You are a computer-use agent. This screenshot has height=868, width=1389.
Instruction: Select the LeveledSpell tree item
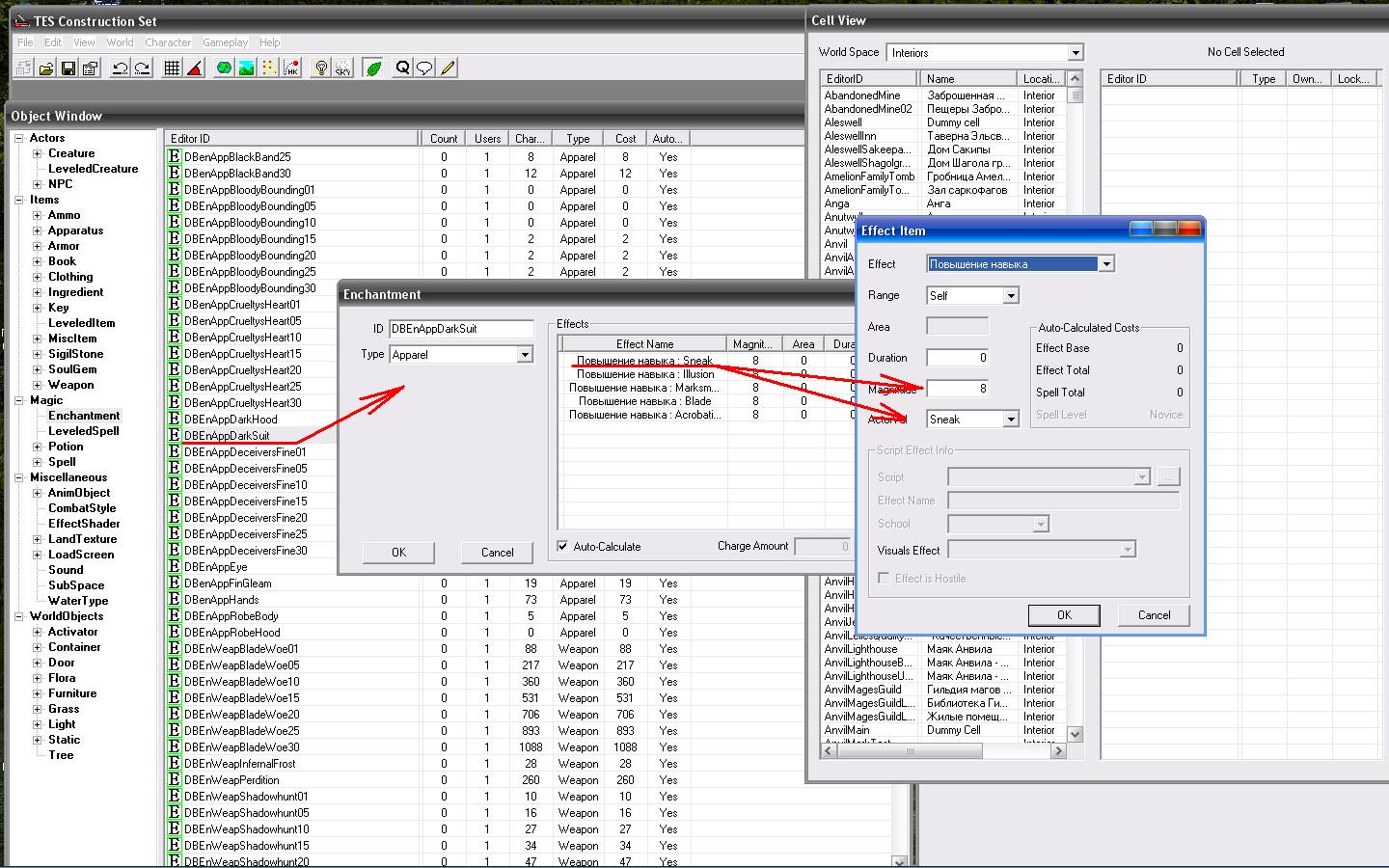(x=84, y=431)
